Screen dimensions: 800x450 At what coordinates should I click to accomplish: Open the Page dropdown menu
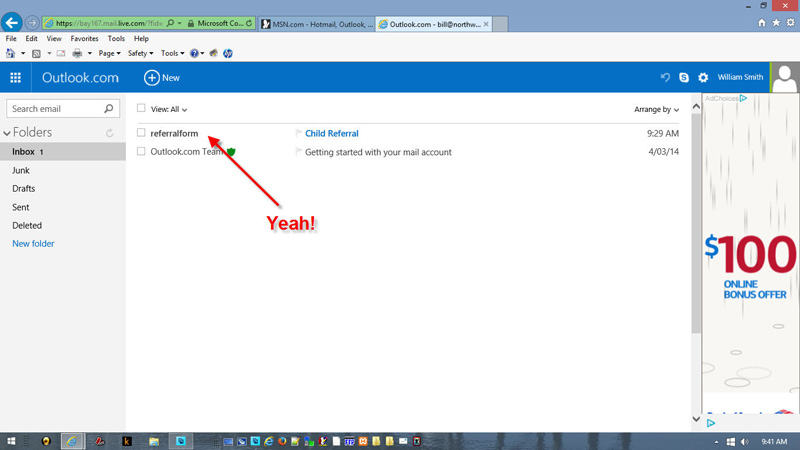point(109,53)
